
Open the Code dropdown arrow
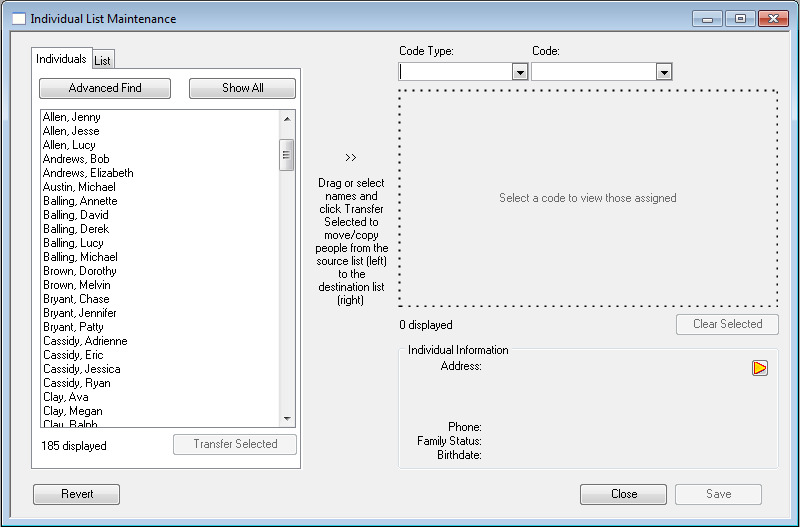(664, 72)
